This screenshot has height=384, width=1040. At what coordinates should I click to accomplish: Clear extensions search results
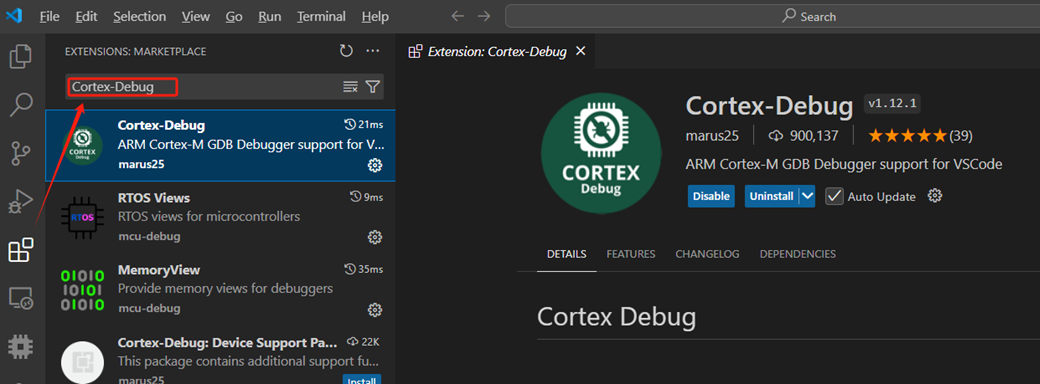tap(350, 87)
